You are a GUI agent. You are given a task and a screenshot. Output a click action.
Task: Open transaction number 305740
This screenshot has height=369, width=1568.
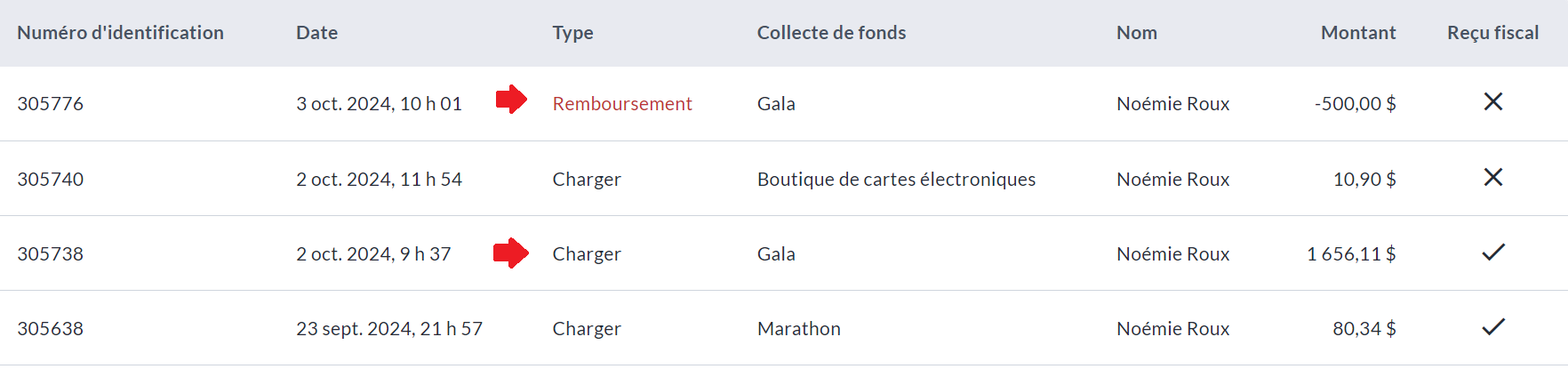[x=50, y=180]
